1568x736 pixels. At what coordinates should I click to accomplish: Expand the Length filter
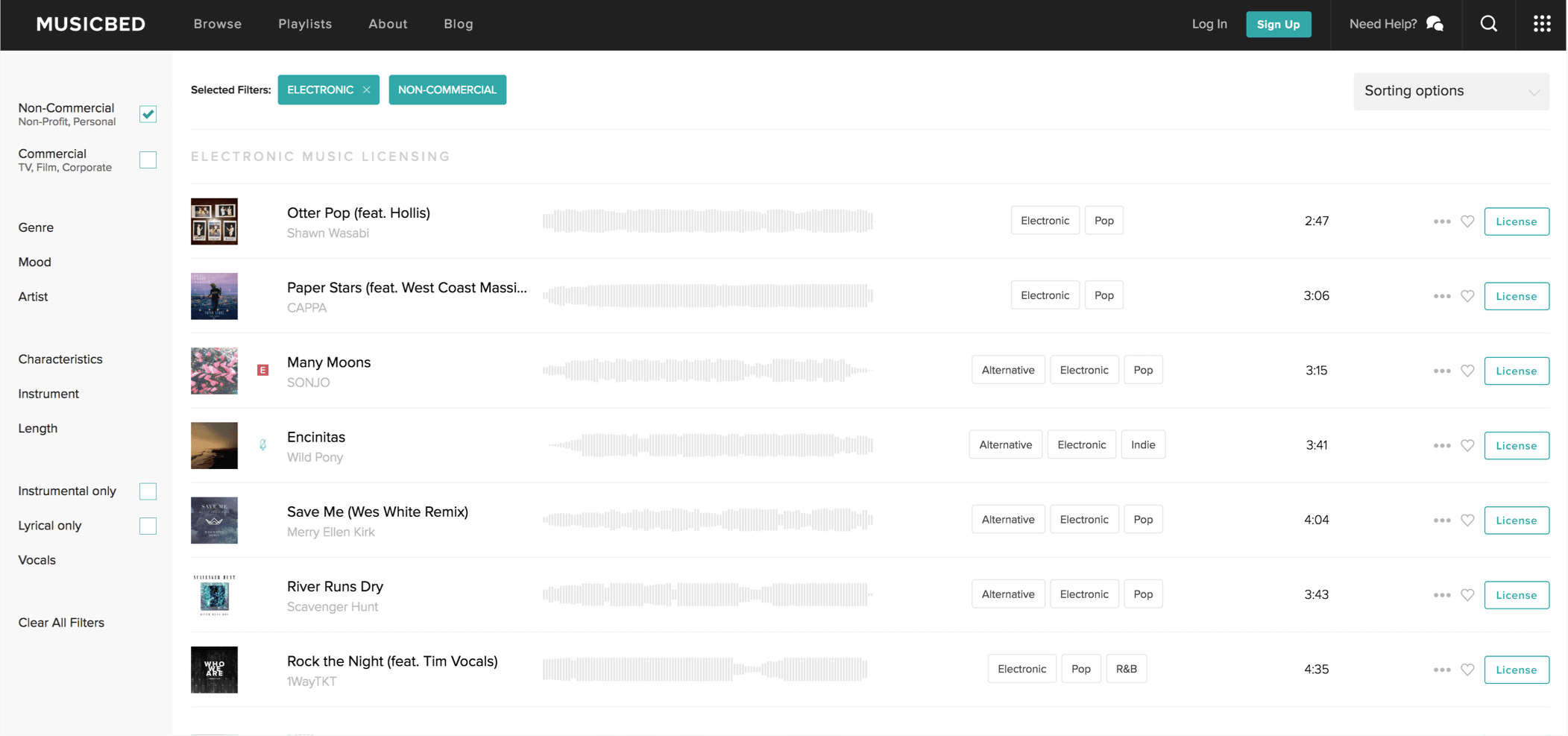tap(37, 428)
